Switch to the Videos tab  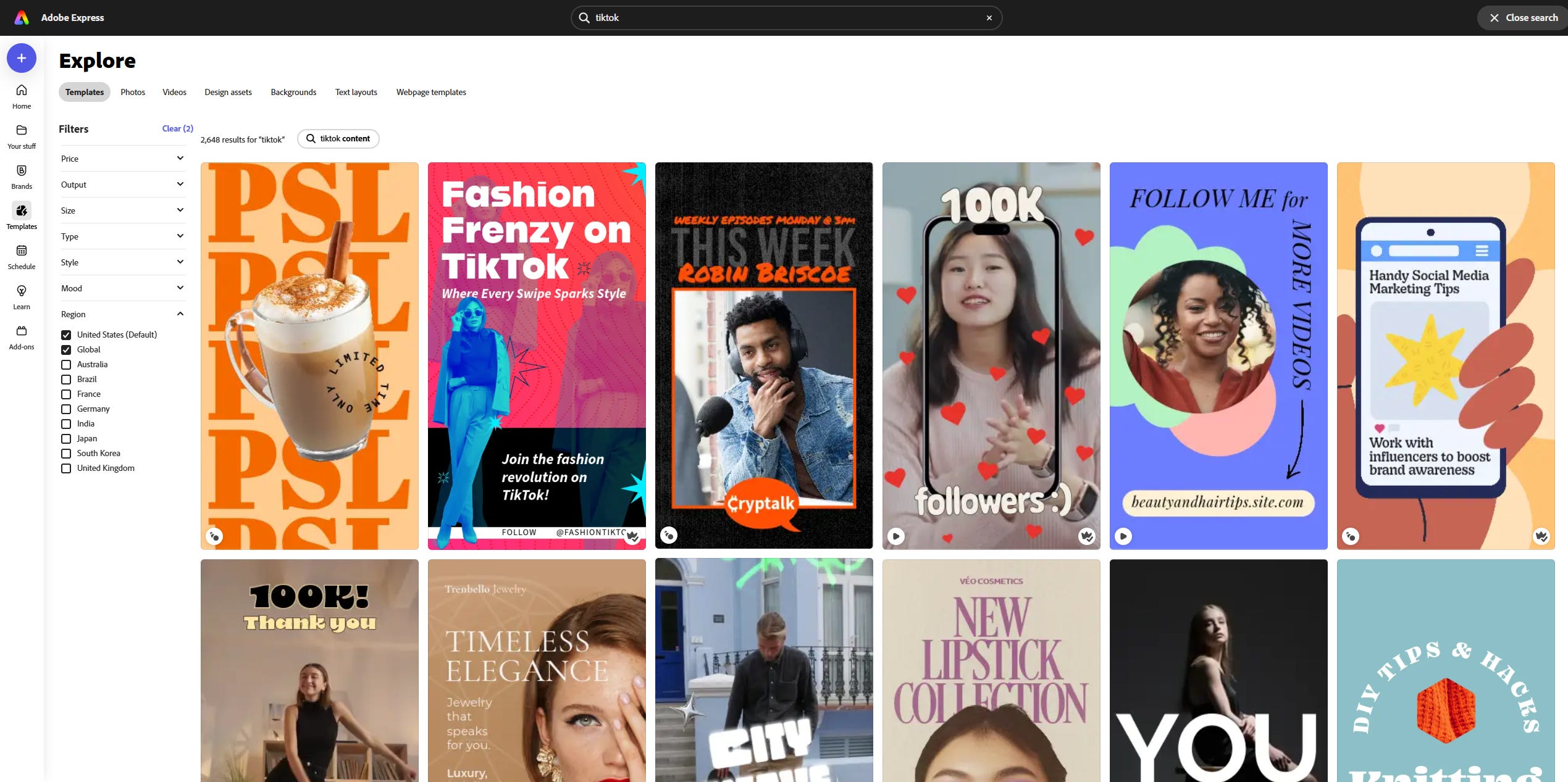tap(174, 92)
